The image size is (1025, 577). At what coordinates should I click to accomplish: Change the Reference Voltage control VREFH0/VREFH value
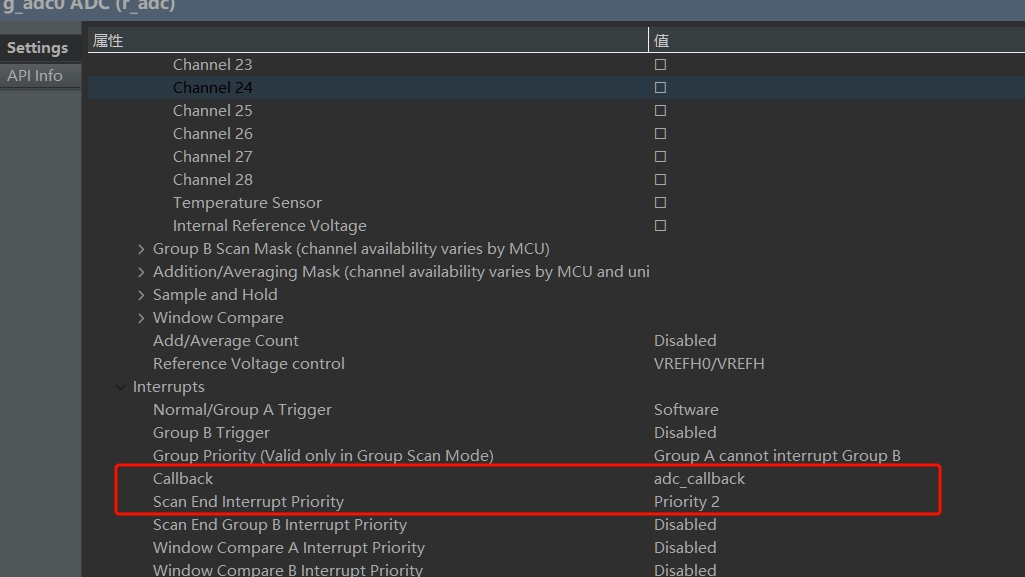709,364
